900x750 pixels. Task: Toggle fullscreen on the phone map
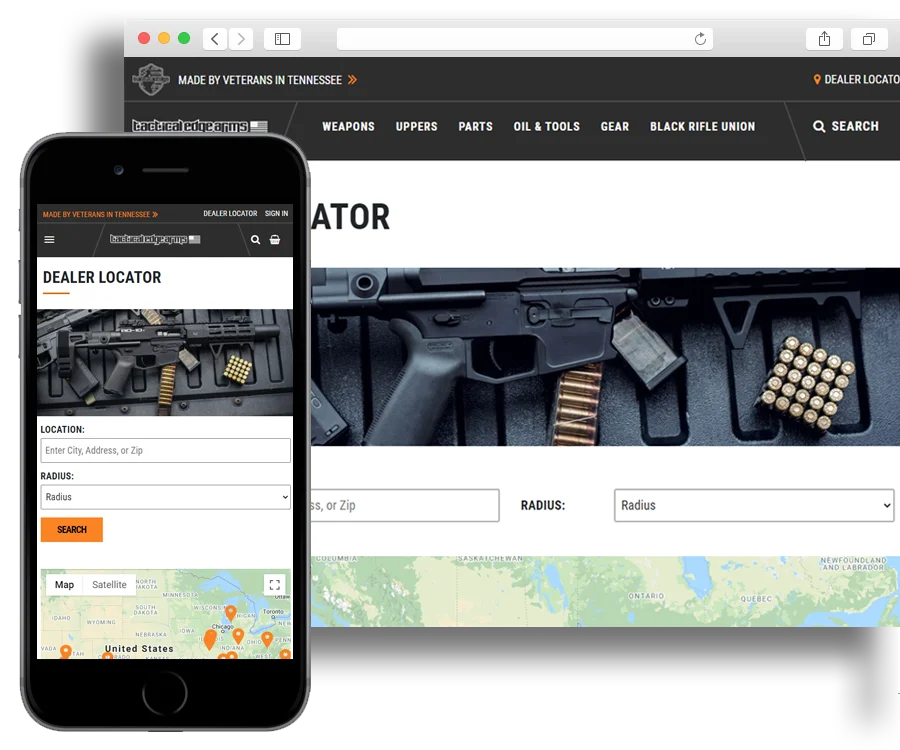pos(275,585)
